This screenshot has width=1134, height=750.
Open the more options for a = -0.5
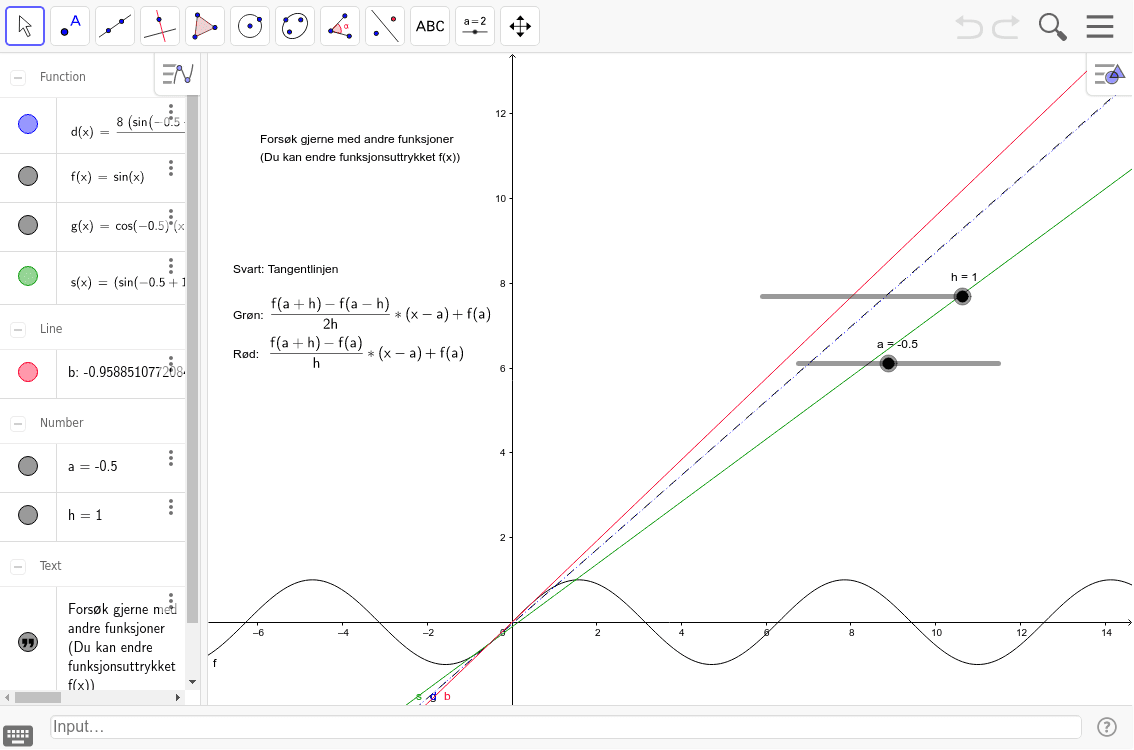[171, 458]
